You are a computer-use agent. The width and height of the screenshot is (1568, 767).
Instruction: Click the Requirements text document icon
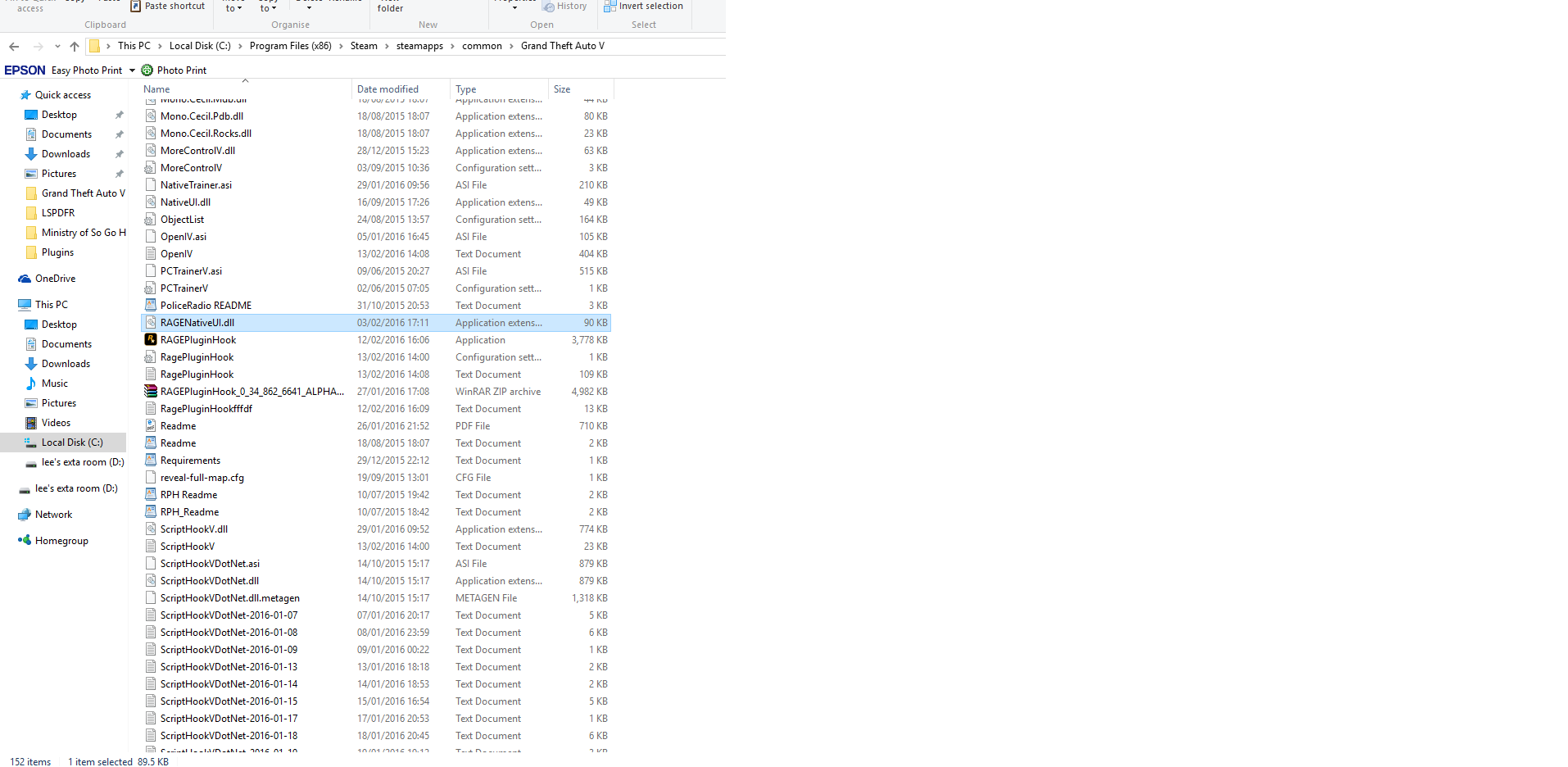151,460
